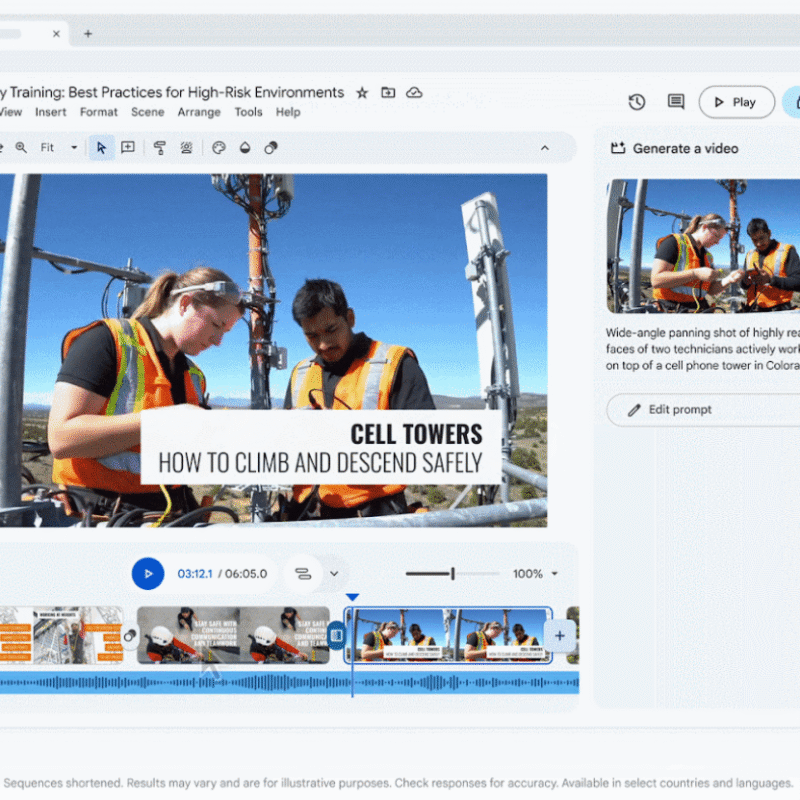Select the working-at-heights scene clip
The height and width of the screenshot is (800, 800).
(x=61, y=635)
